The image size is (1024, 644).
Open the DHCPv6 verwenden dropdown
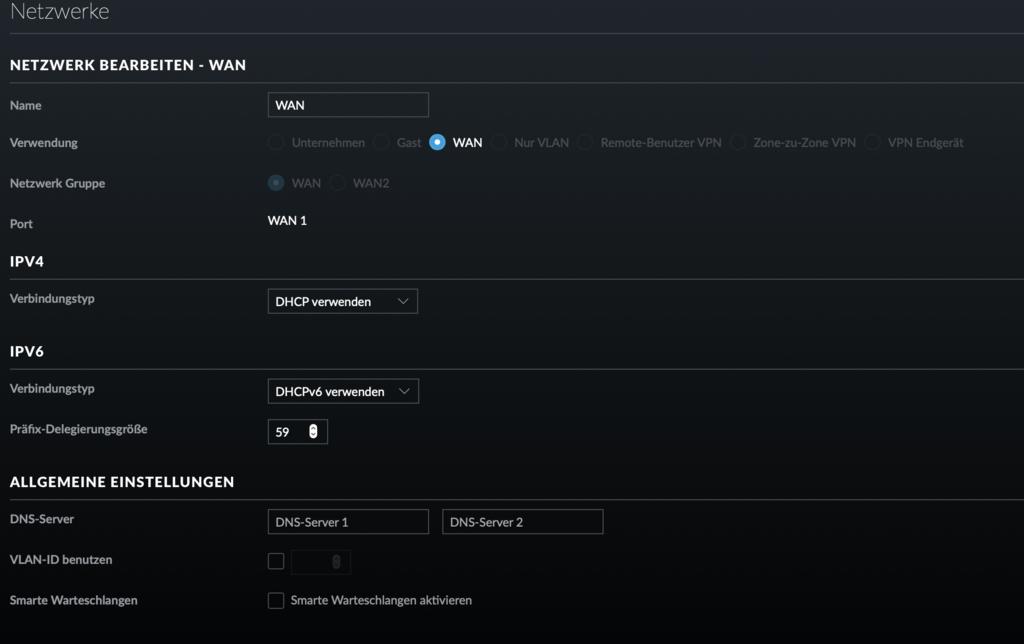point(343,391)
